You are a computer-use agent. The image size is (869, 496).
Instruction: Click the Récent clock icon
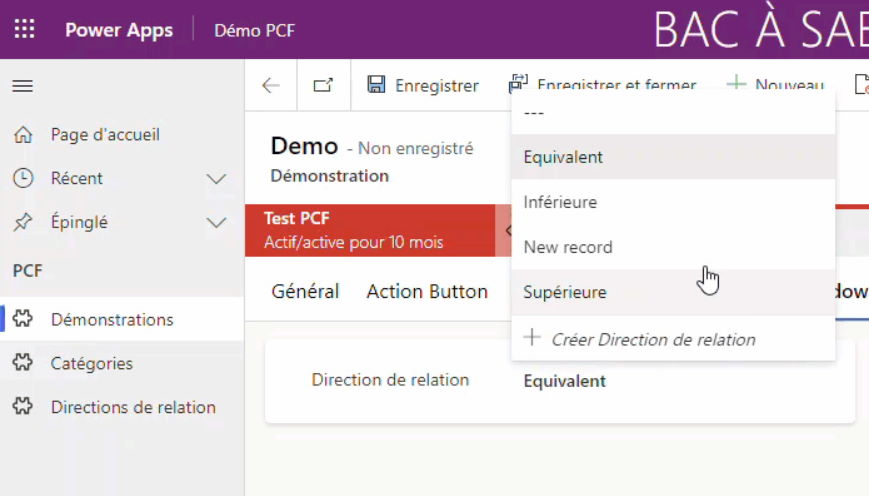click(23, 178)
